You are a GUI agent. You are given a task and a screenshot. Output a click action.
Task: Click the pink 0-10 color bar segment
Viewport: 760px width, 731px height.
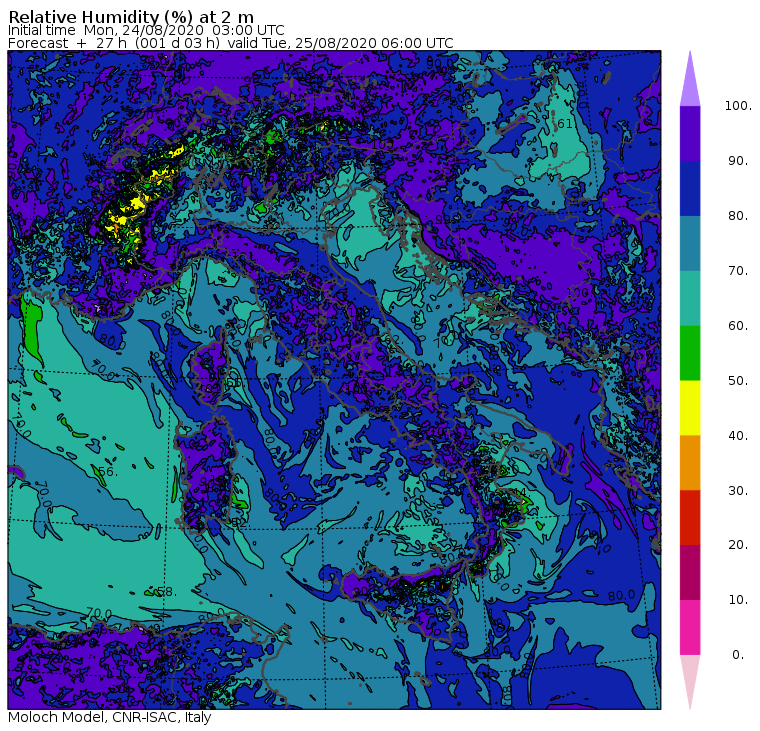[690, 628]
